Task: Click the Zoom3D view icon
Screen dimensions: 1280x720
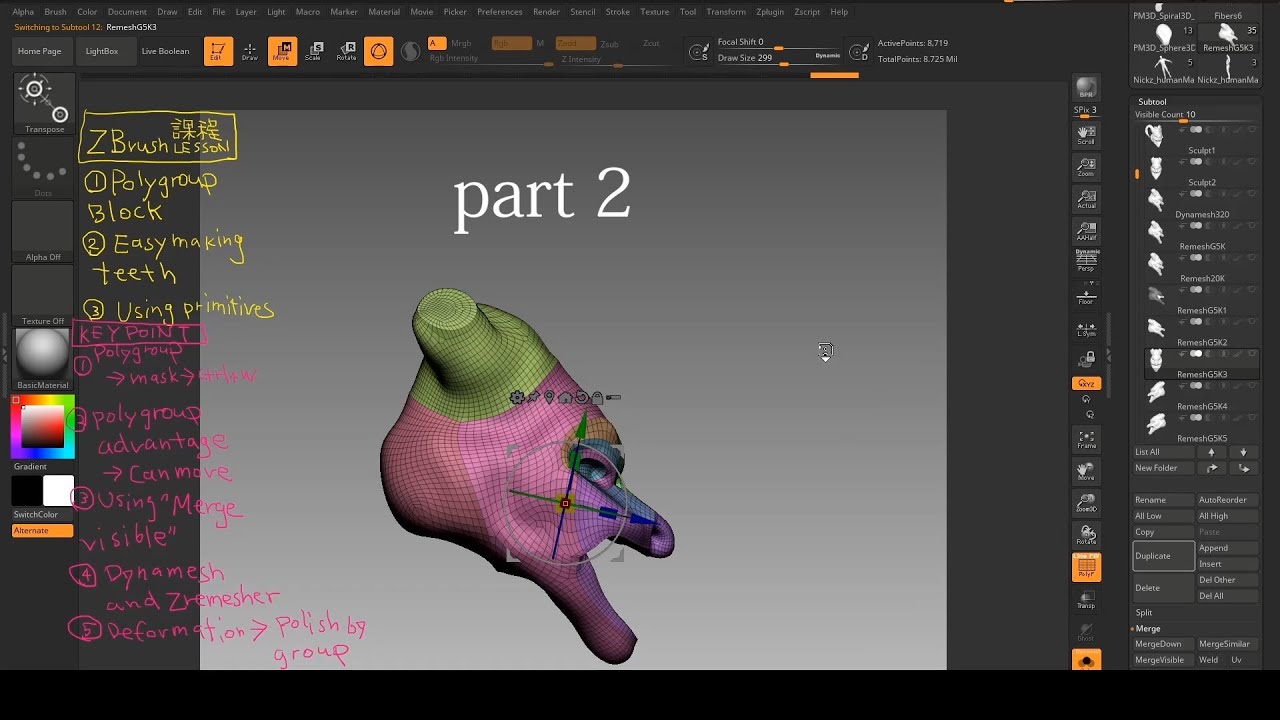Action: (x=1086, y=503)
